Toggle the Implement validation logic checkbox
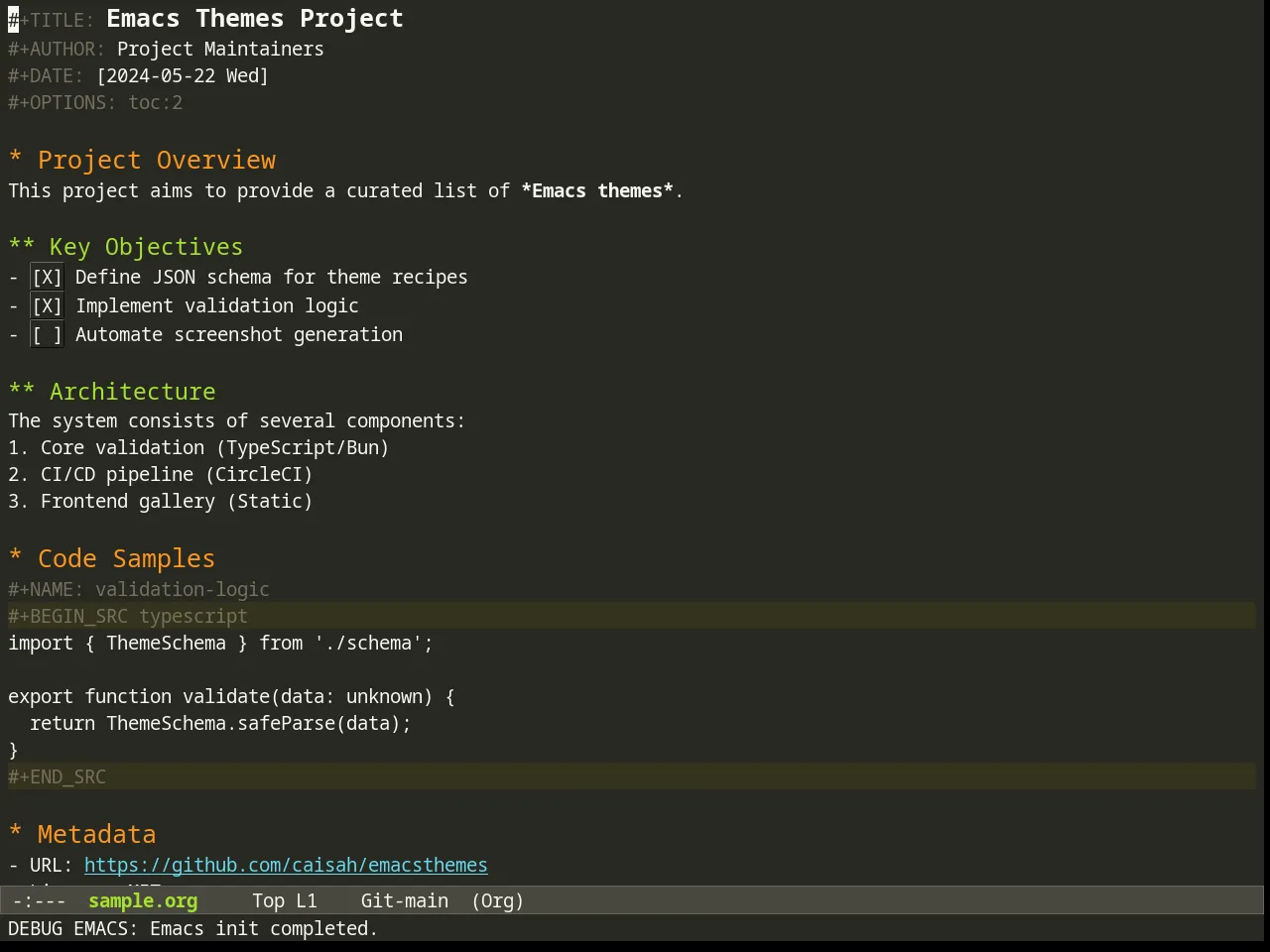Viewport: 1270px width, 952px height. pos(47,306)
